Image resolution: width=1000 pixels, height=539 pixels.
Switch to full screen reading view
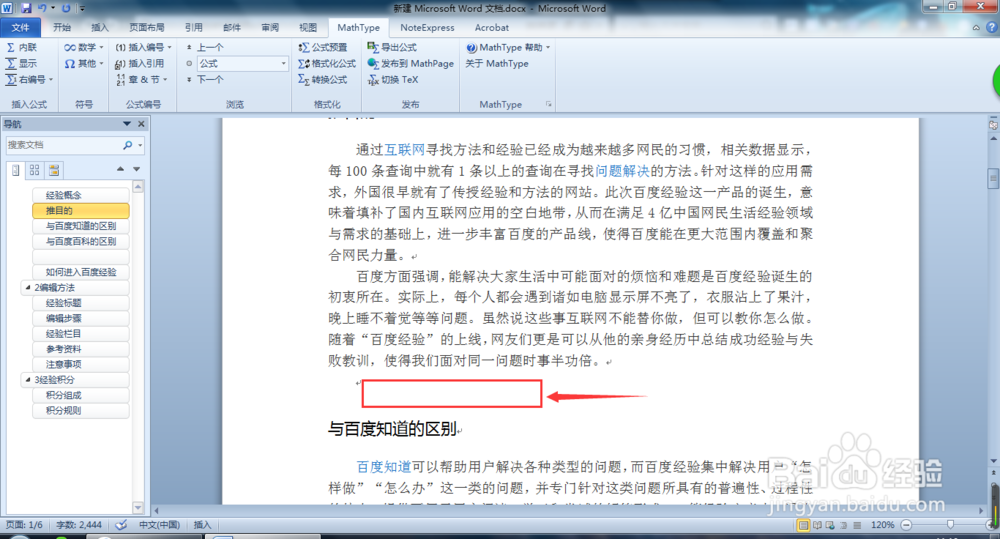coord(817,525)
